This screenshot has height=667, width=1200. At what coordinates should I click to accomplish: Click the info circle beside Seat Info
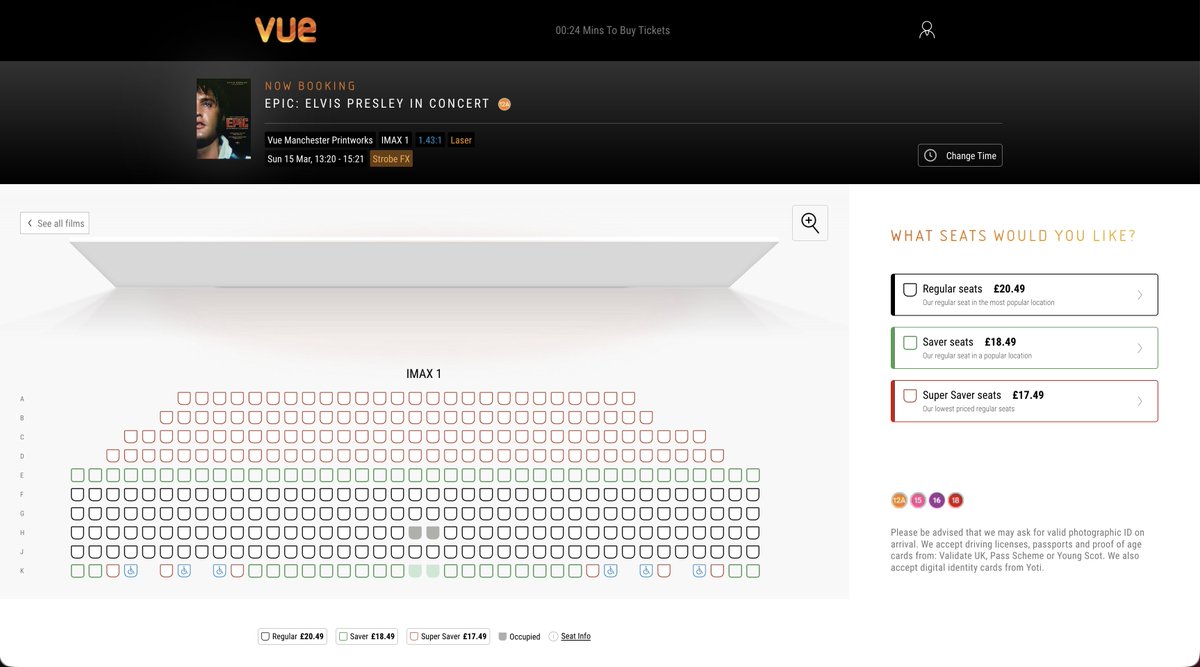(553, 636)
